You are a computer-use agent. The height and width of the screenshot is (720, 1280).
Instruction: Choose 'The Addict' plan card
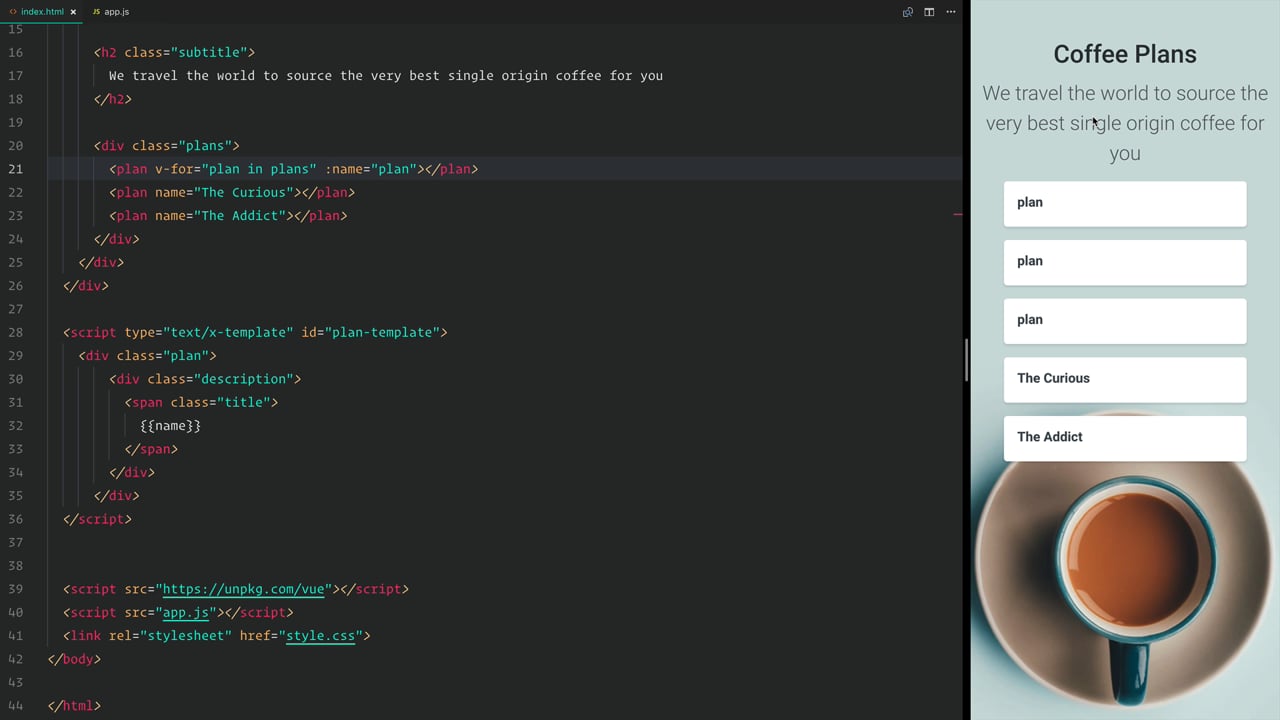(1125, 439)
